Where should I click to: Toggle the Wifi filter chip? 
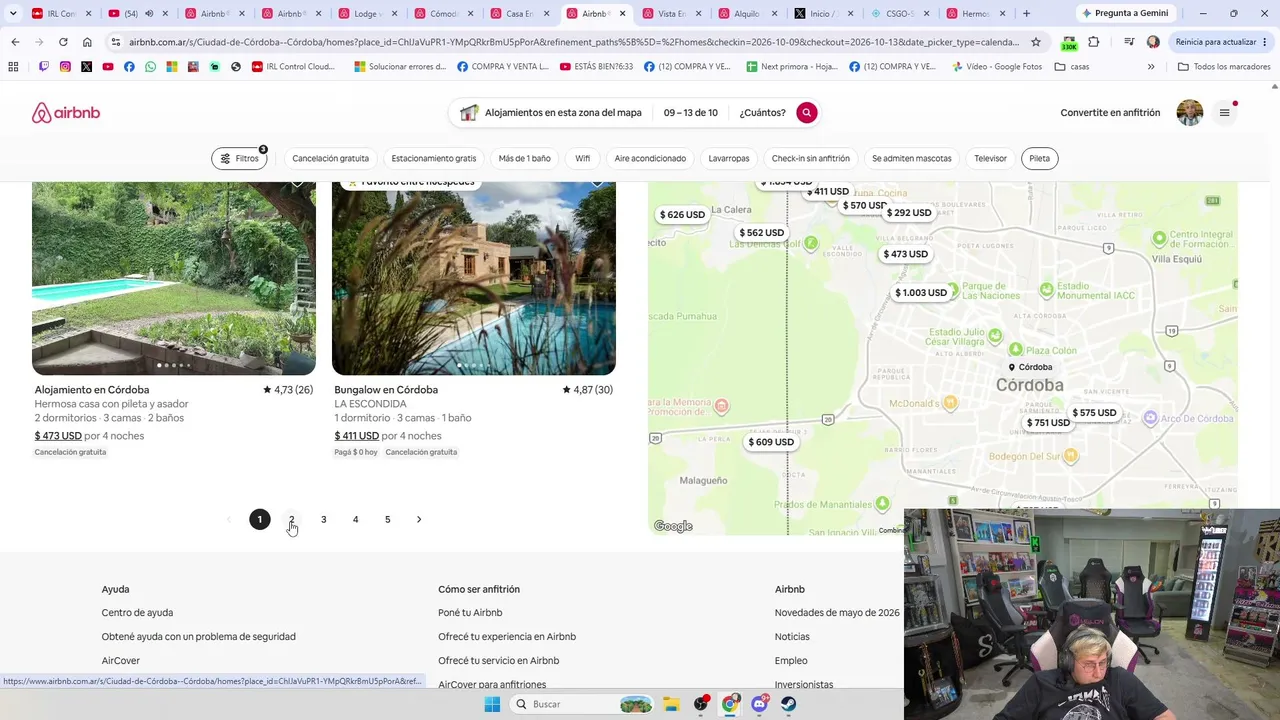[583, 159]
